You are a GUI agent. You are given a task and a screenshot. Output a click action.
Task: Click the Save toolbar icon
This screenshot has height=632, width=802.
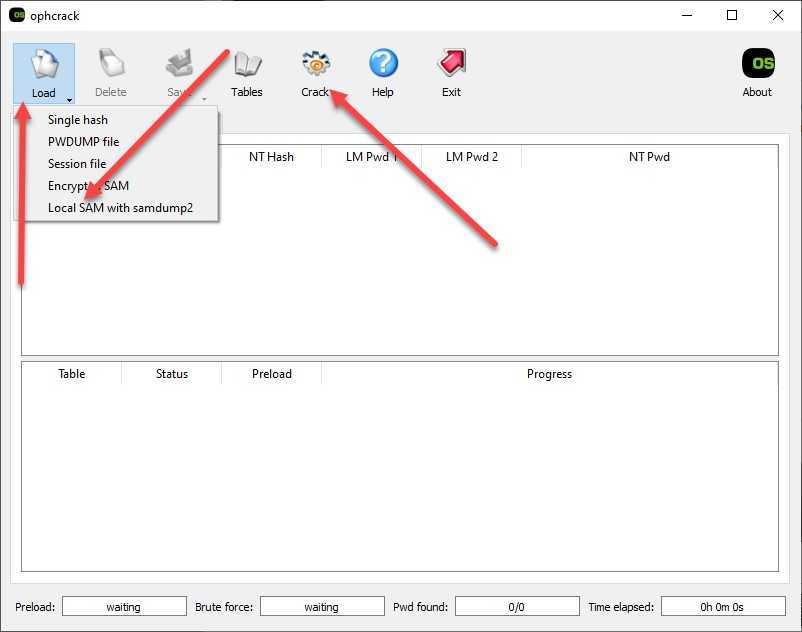(x=179, y=64)
